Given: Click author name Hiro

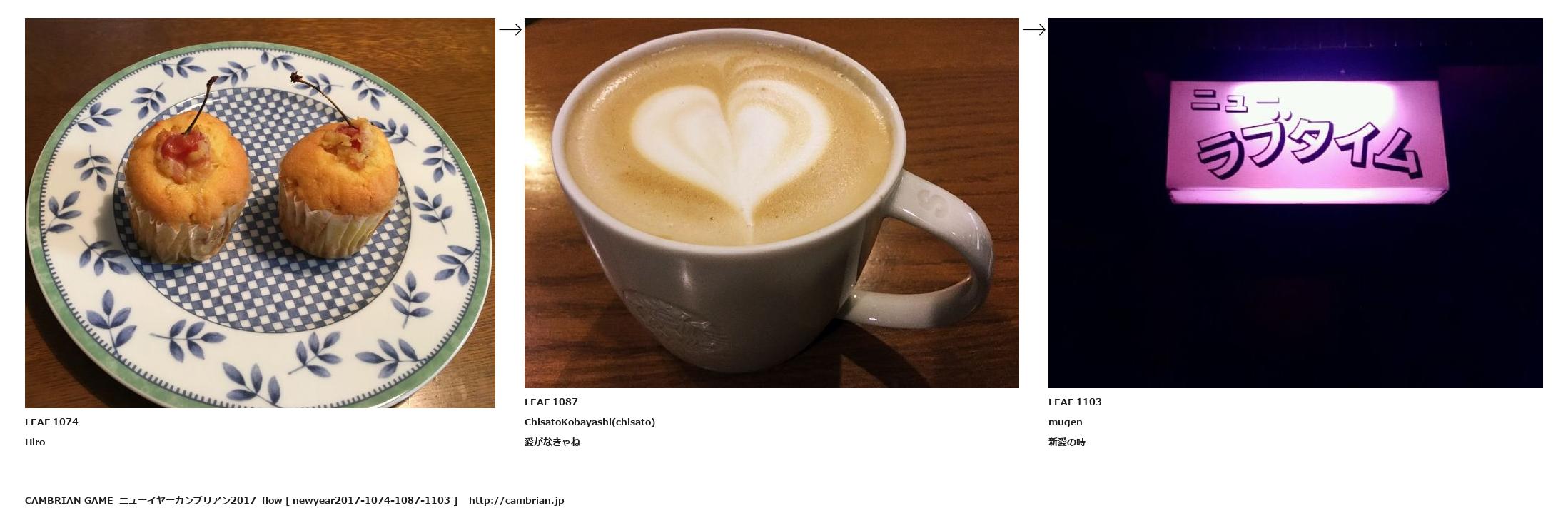Looking at the screenshot, I should pyautogui.click(x=35, y=442).
